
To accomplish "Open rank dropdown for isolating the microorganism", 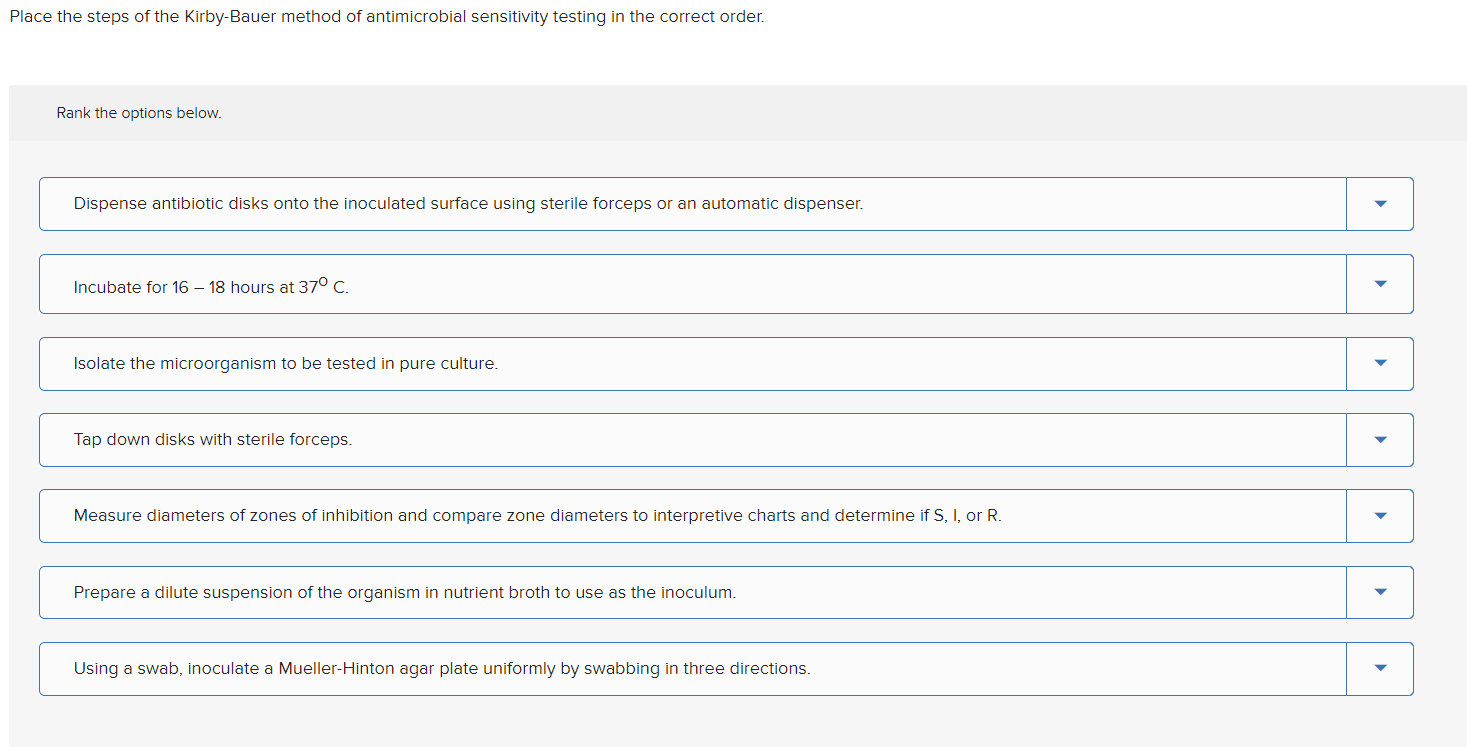I will 1380,364.
